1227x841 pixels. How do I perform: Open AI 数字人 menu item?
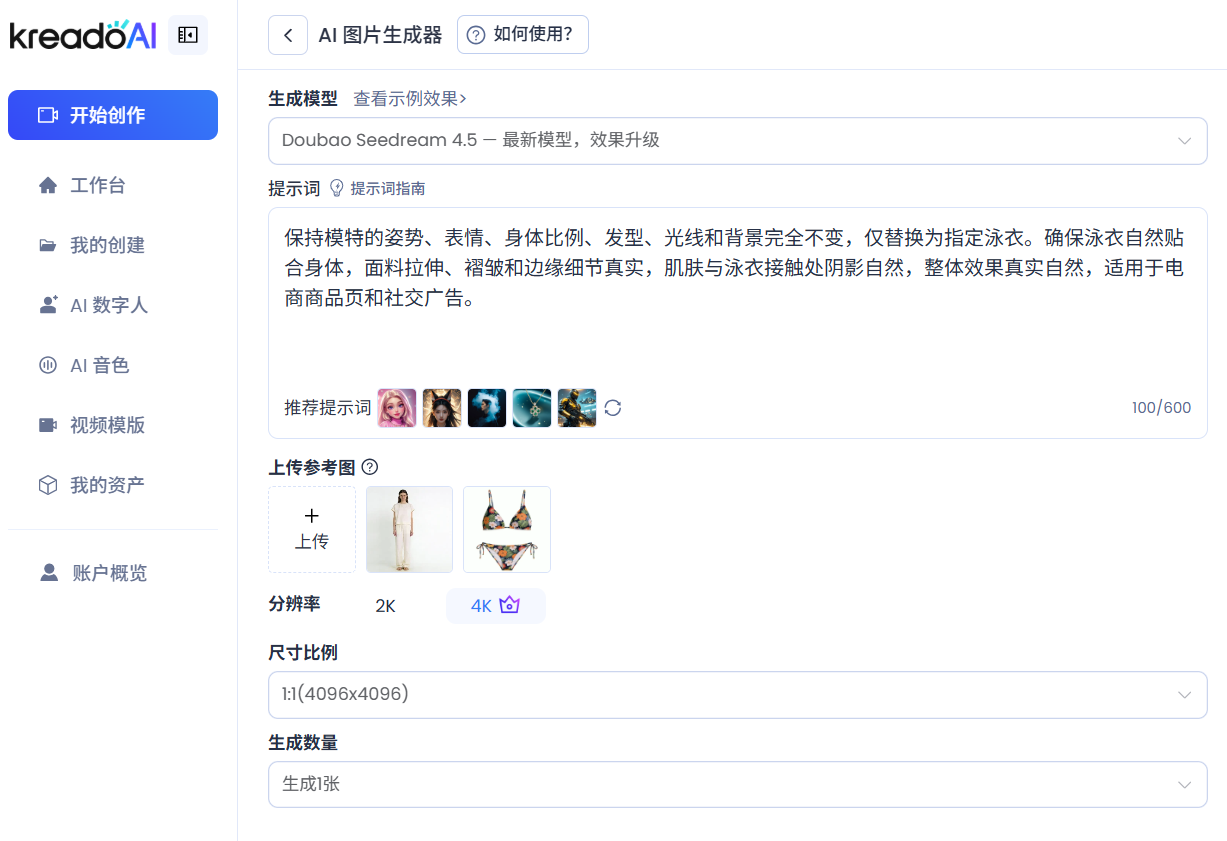click(108, 306)
